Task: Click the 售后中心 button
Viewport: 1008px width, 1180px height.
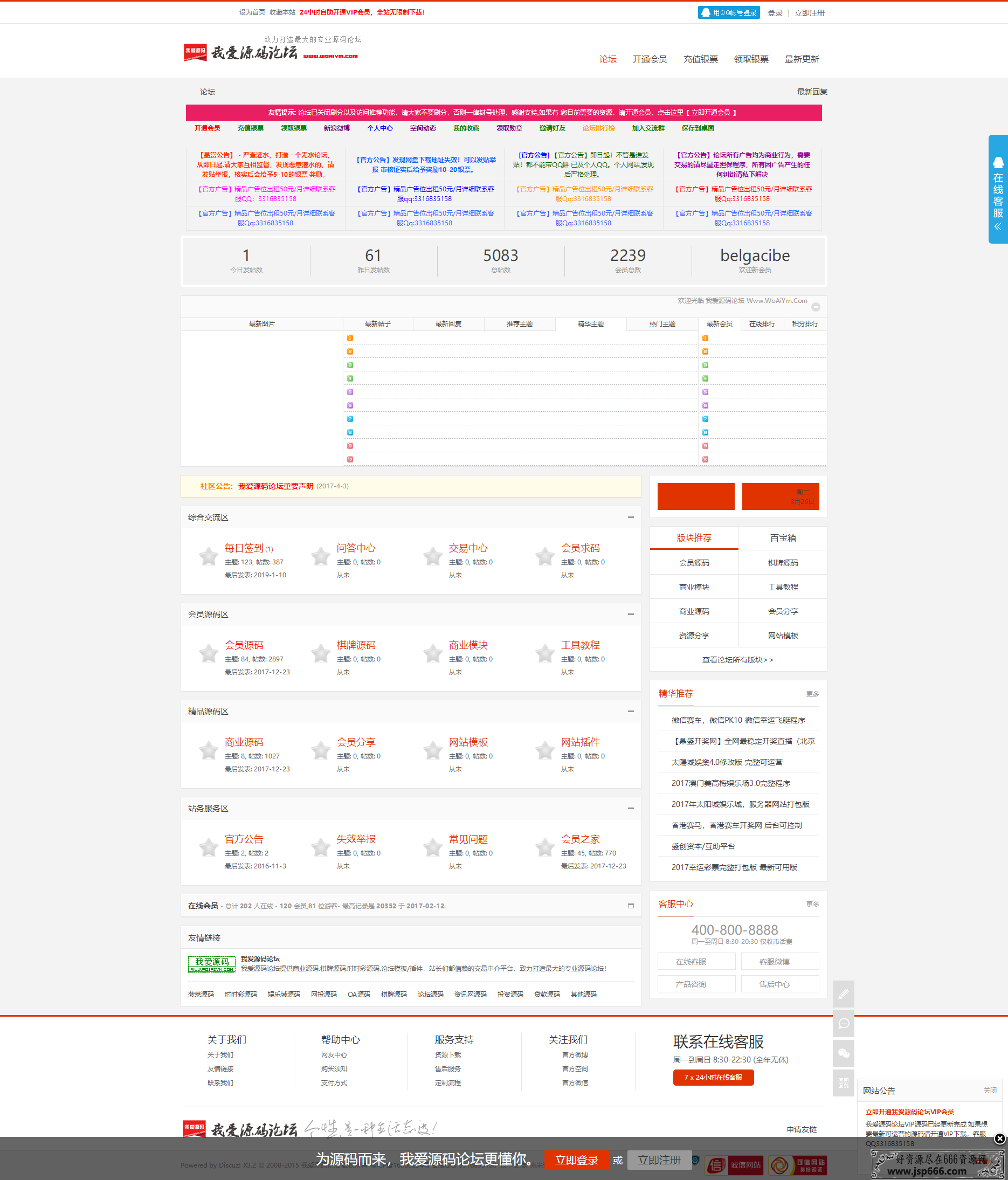Action: [779, 984]
